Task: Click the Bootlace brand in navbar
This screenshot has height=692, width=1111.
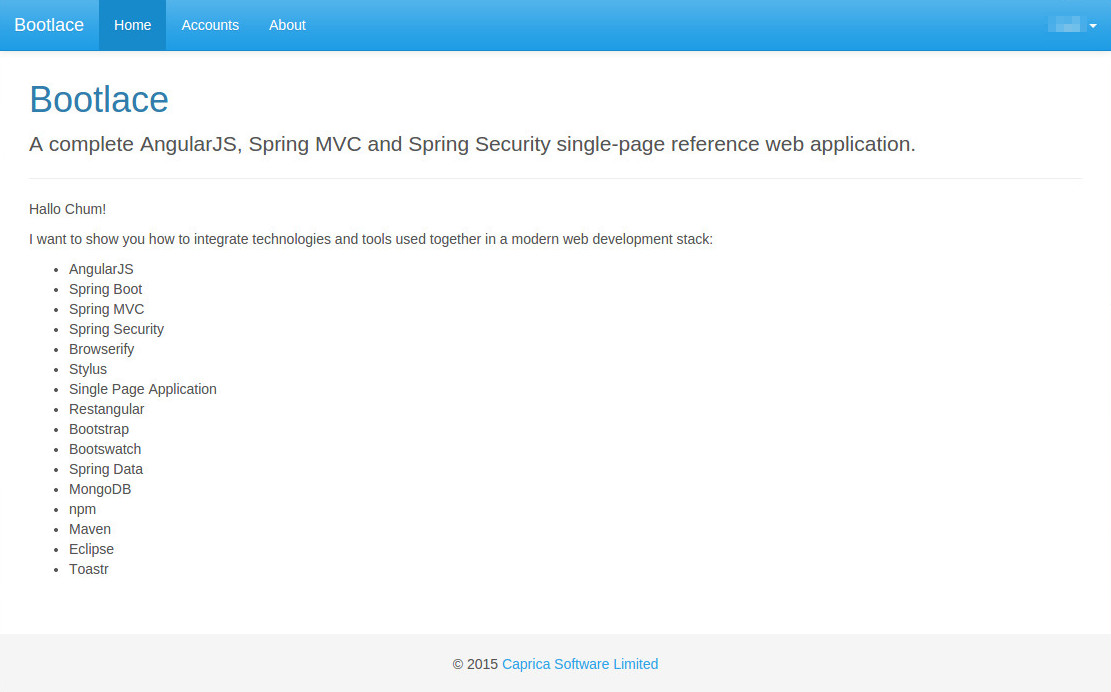Action: click(x=49, y=25)
